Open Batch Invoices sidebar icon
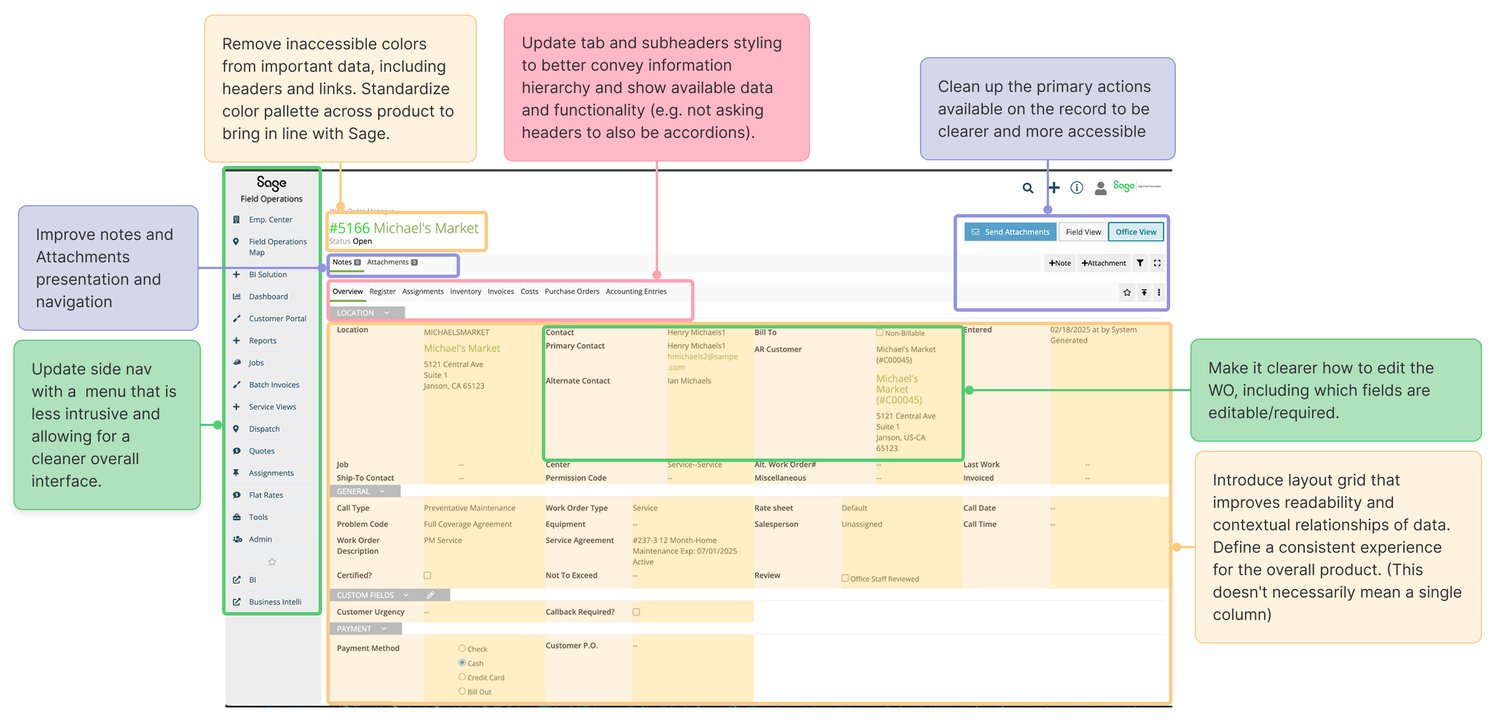Image resolution: width=1500 pixels, height=722 pixels. (236, 384)
